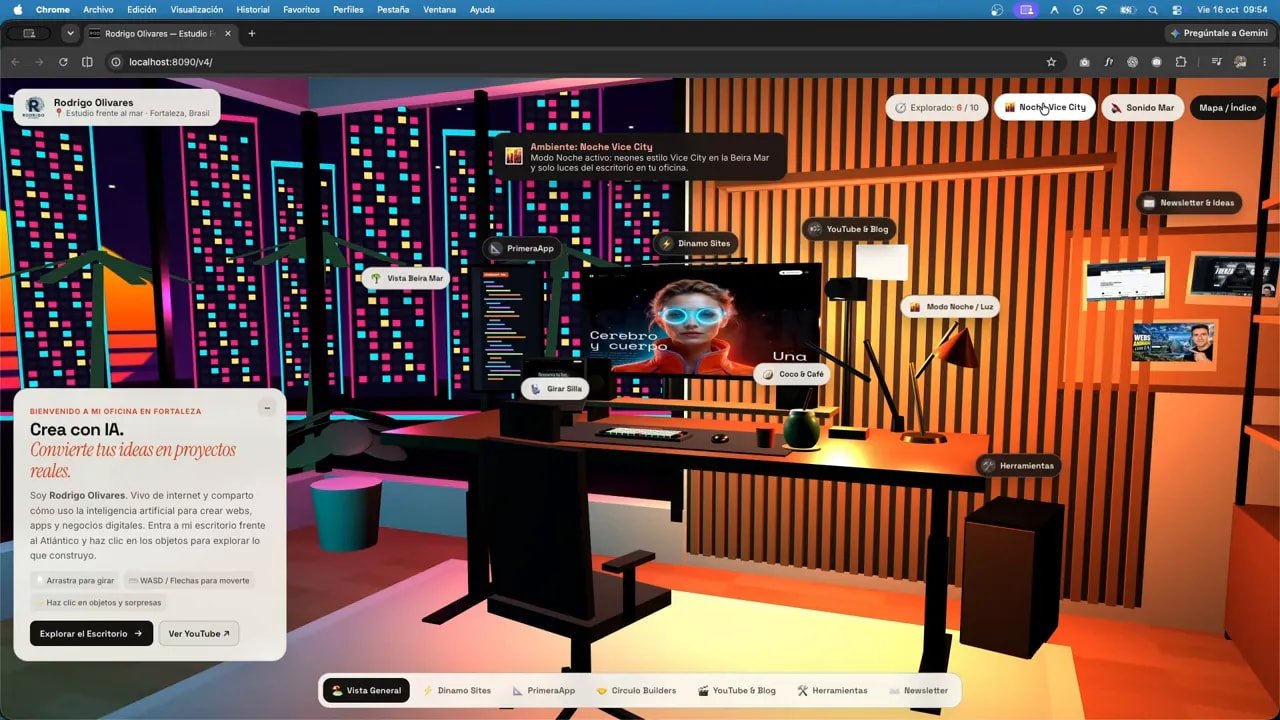1280x720 pixels.
Task: Go to PrimeraApp in the bottom navigation
Action: coord(543,690)
